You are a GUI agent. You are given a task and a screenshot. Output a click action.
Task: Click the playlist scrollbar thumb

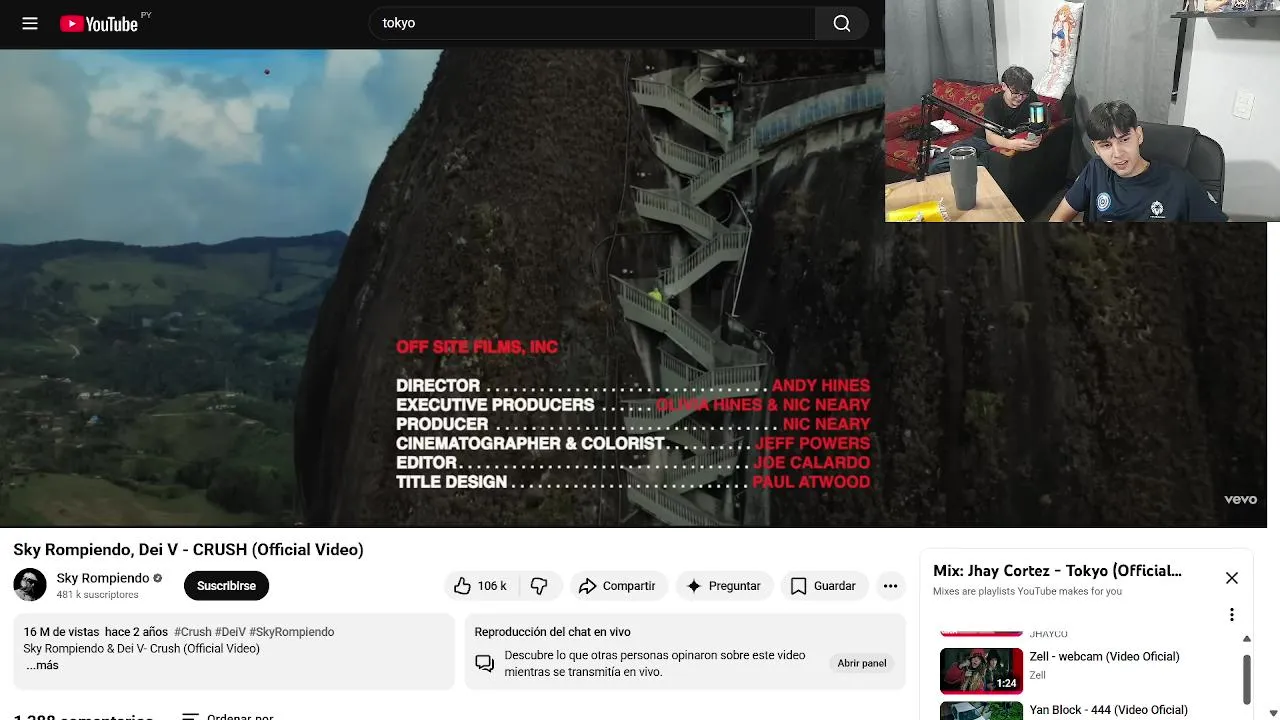pos(1246,679)
